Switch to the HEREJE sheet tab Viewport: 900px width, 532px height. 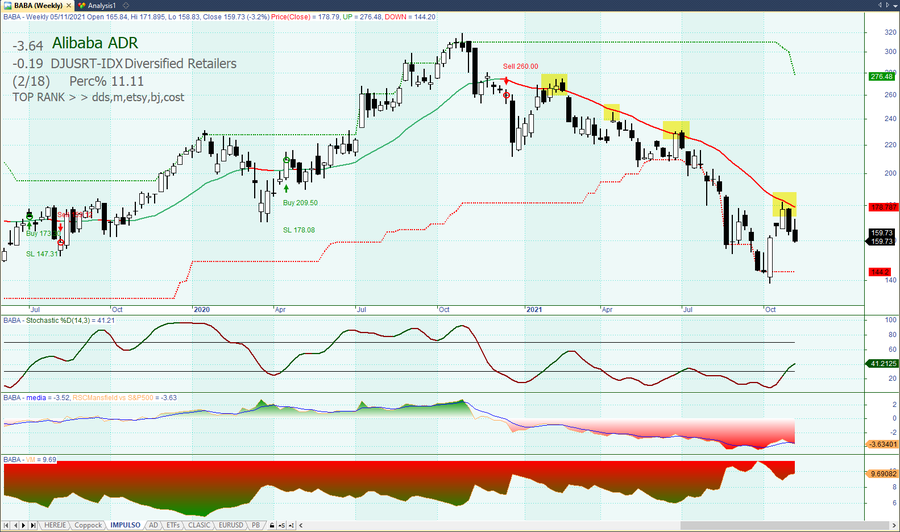(55, 525)
